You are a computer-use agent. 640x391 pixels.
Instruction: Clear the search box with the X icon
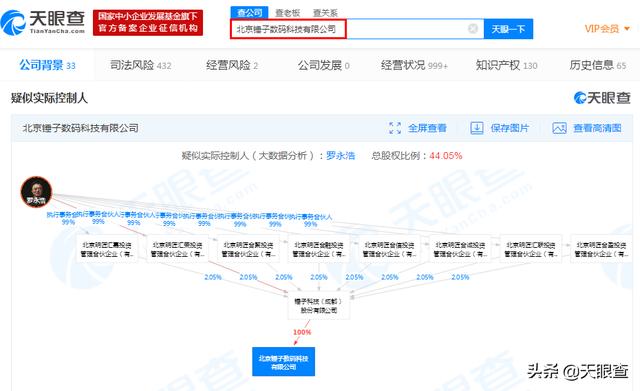point(473,29)
